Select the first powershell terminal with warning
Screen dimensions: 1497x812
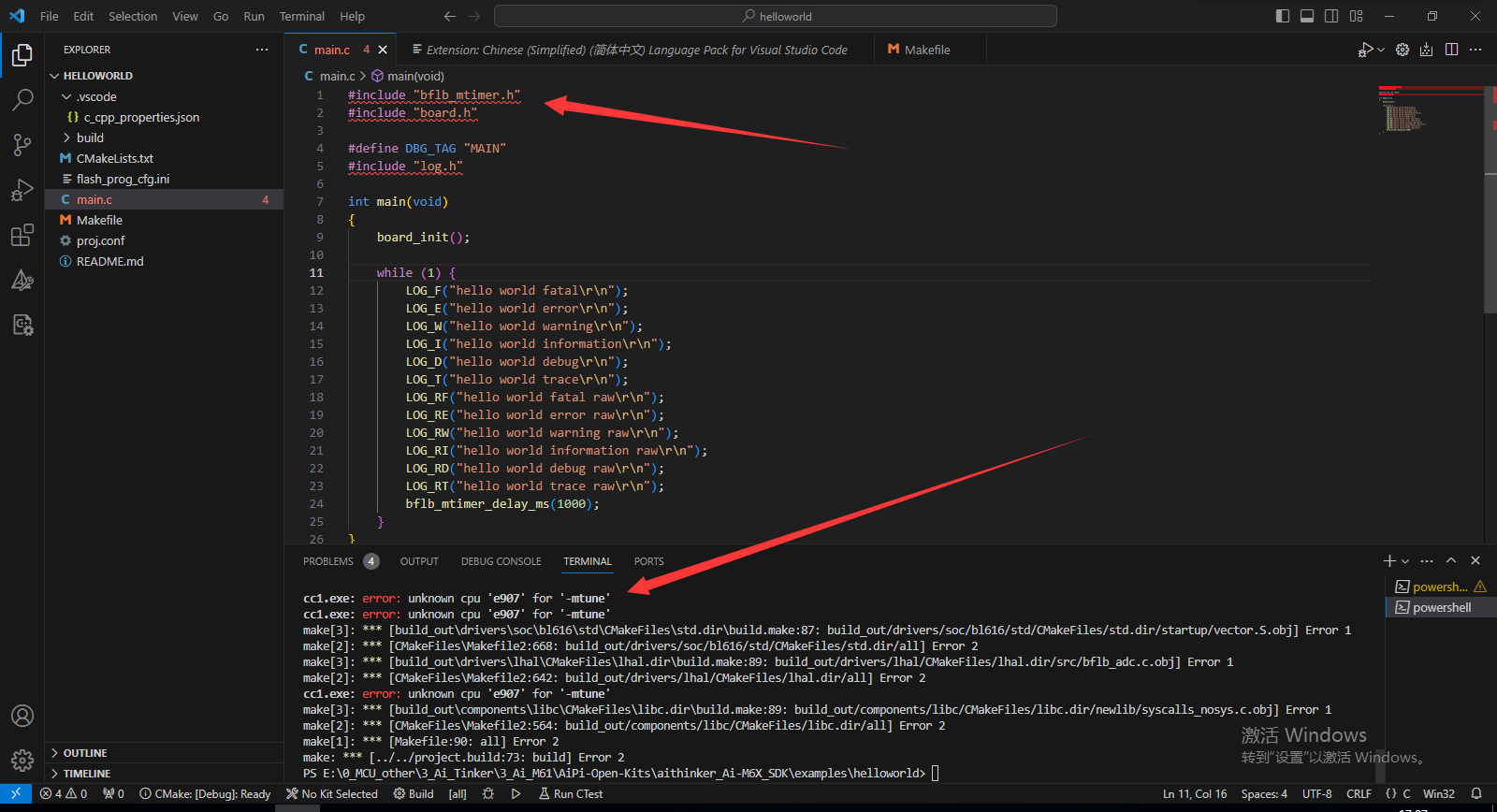[1441, 587]
